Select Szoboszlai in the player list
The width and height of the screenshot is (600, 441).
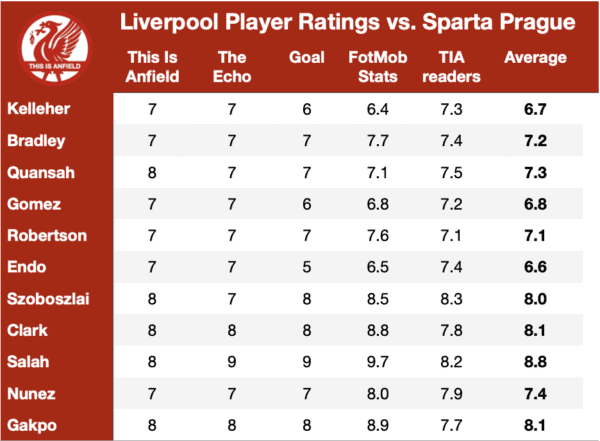(48, 299)
